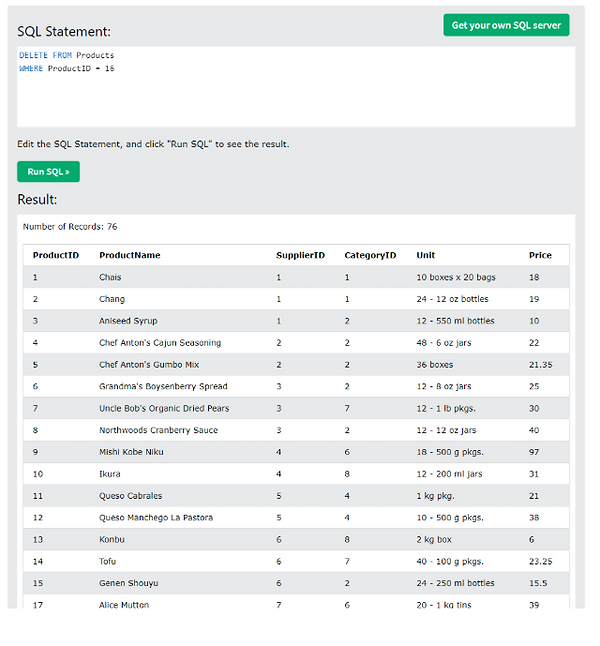The image size is (600, 646).
Task: Click unit cell 12 - 8 oz jars
Action: click(443, 386)
